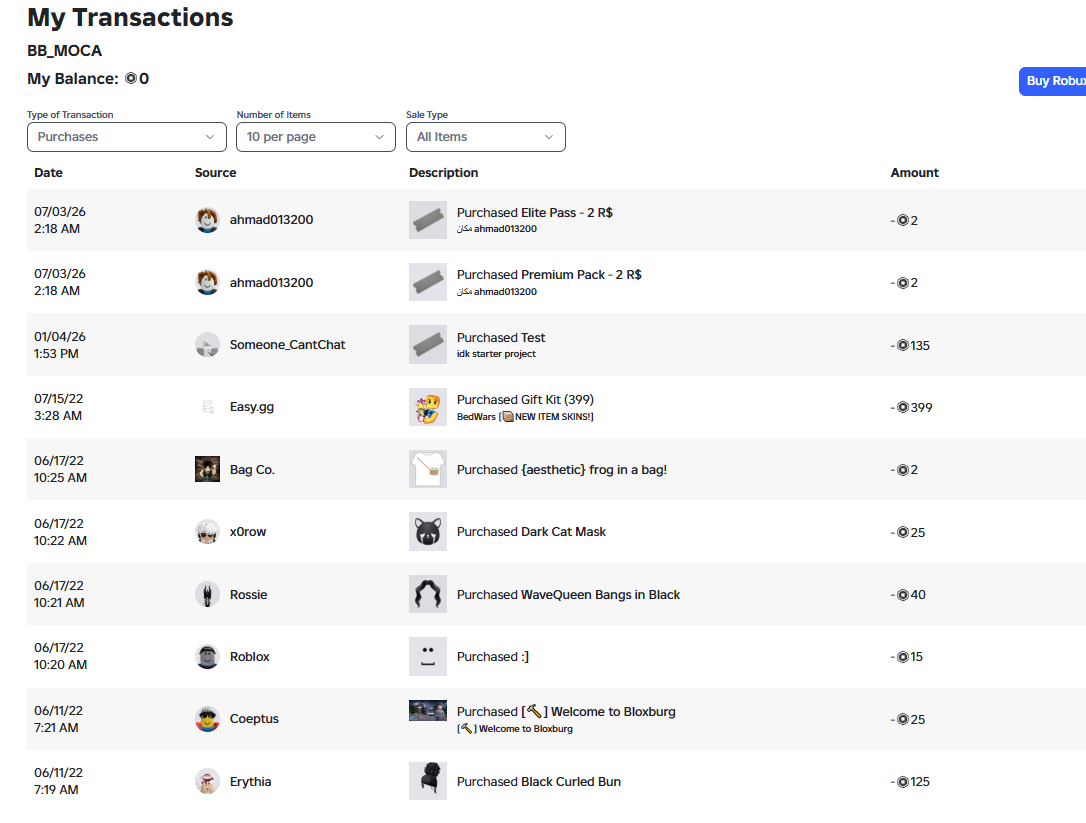Open the 10 per page dropdown
Viewport: 1086px width, 823px height.
pos(316,137)
